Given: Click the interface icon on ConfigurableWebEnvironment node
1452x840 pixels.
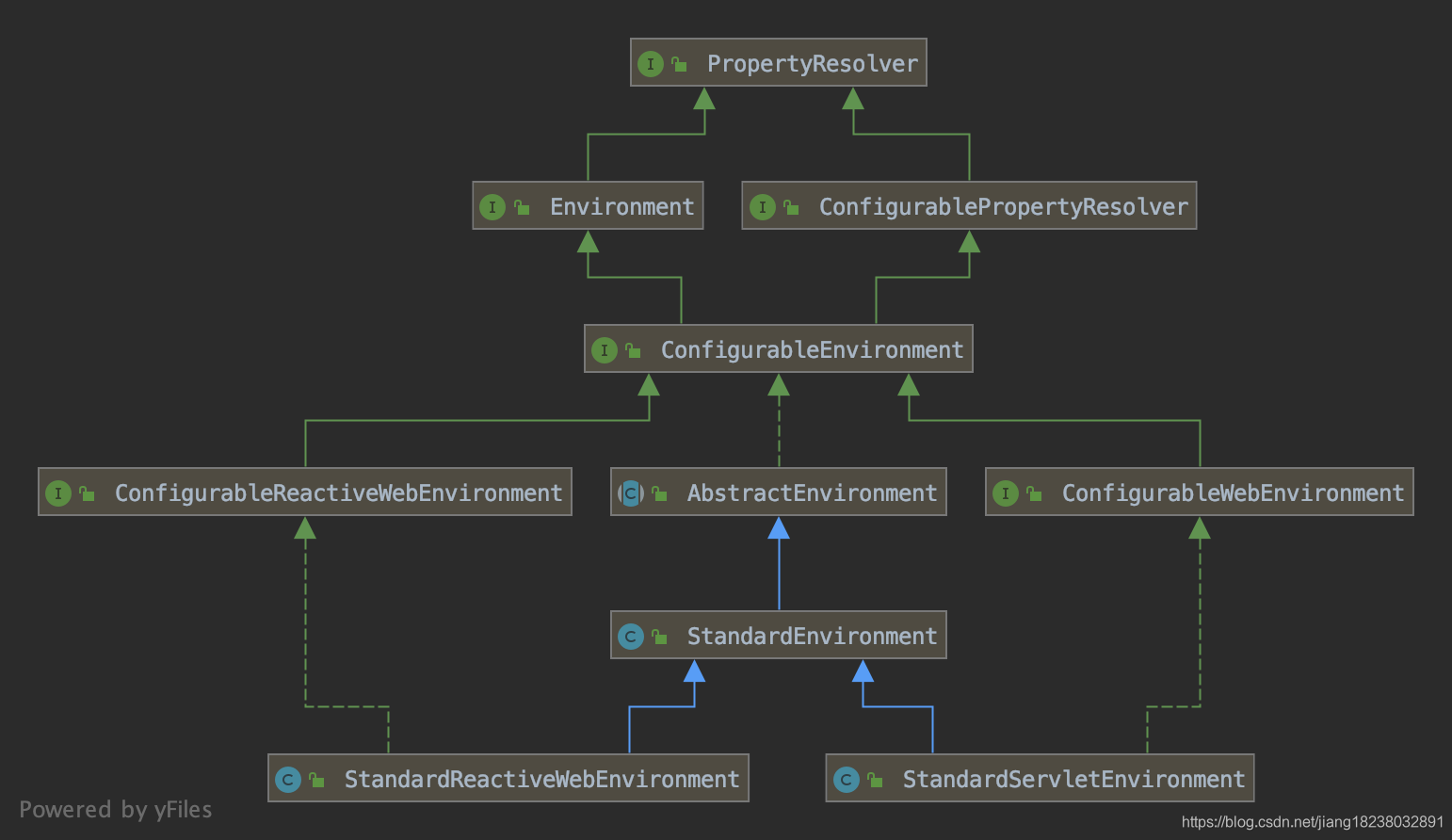Looking at the screenshot, I should (x=1006, y=493).
